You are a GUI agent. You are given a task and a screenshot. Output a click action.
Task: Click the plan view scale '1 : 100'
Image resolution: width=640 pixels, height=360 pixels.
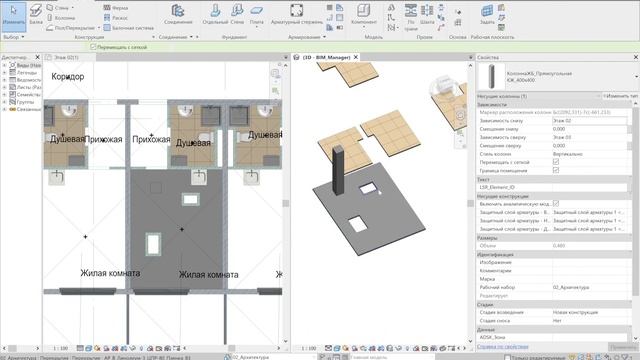click(x=60, y=348)
